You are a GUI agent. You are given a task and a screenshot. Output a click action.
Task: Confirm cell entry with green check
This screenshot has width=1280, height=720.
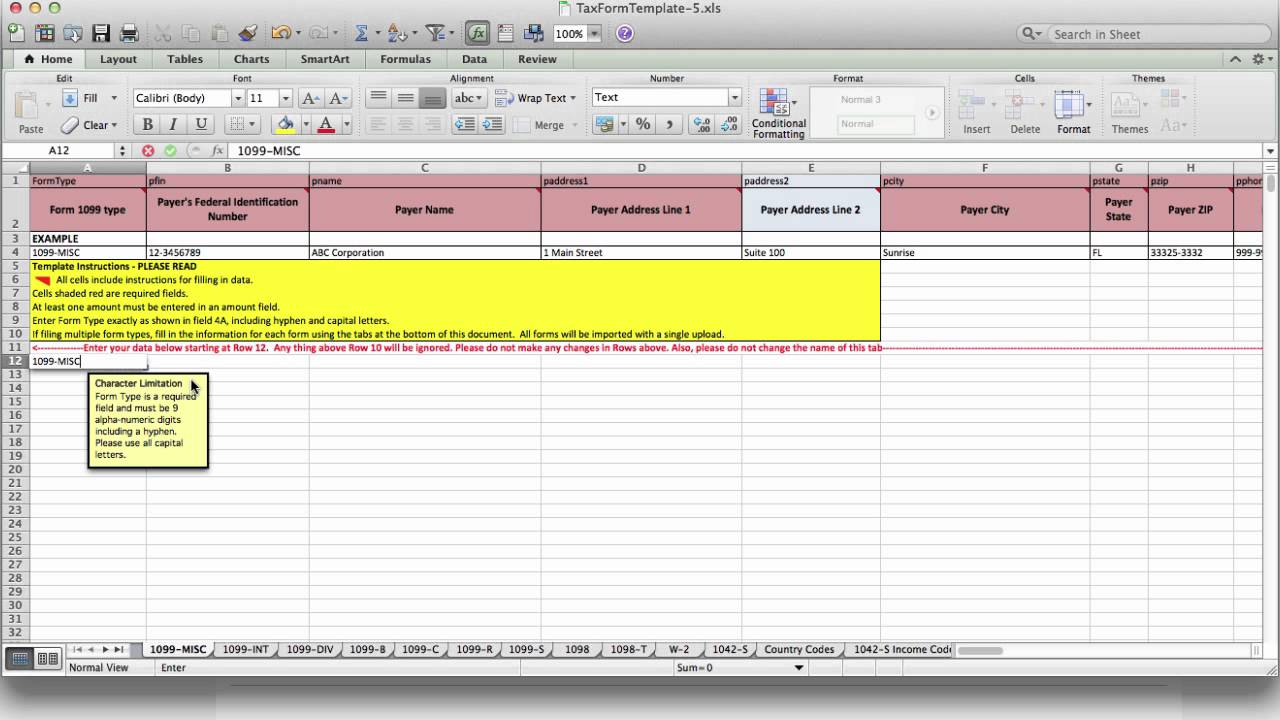[x=170, y=151]
